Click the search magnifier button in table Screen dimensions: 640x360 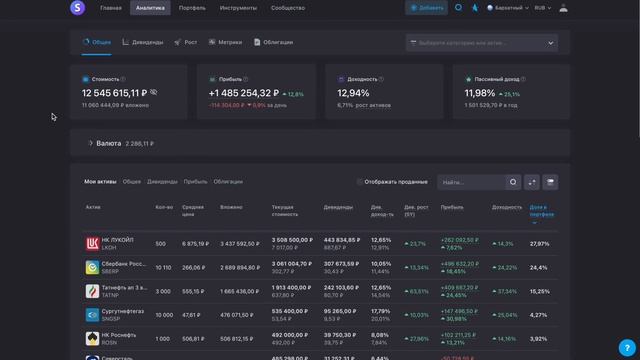coord(513,182)
